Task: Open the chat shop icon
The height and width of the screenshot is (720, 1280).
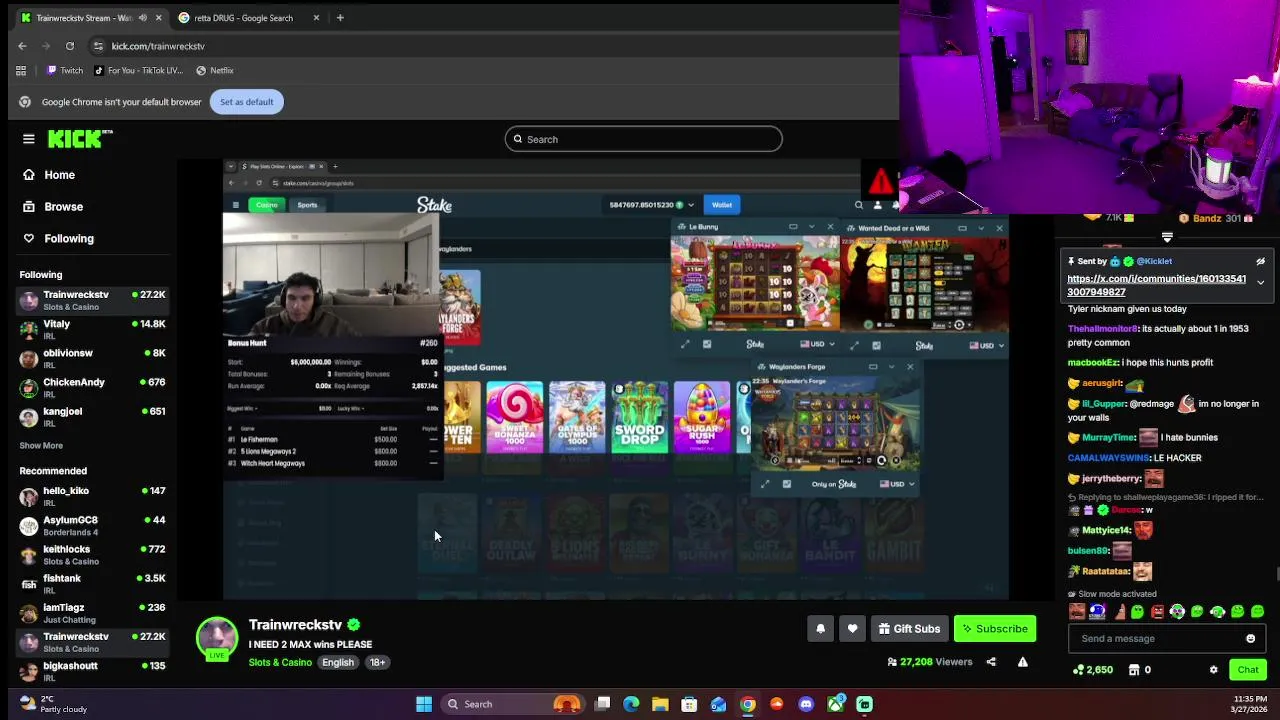Action: coord(1134,670)
